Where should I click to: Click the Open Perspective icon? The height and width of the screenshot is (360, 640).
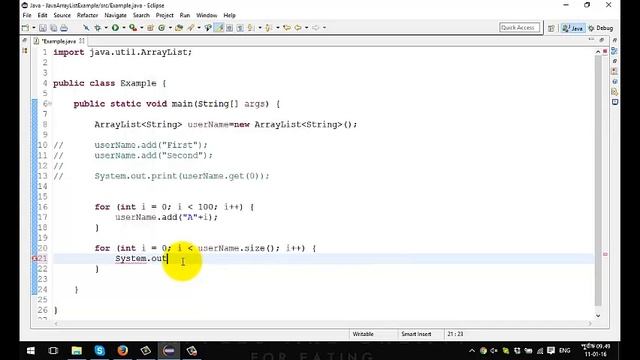tap(551, 28)
